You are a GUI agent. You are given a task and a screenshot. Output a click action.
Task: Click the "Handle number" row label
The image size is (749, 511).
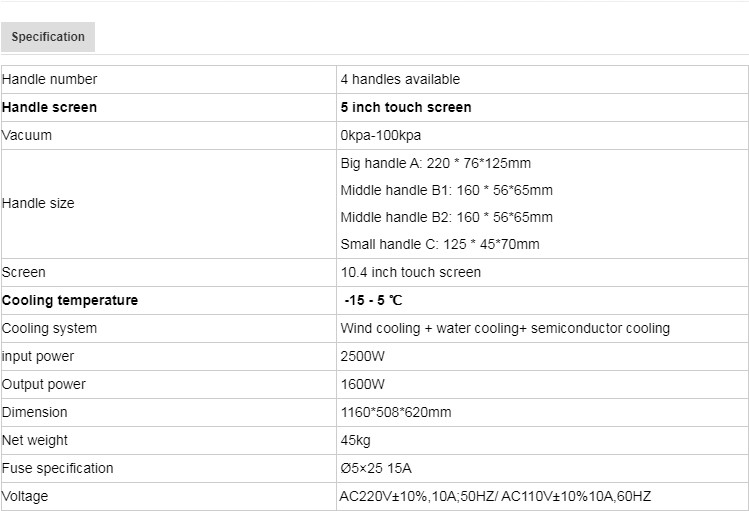point(50,79)
